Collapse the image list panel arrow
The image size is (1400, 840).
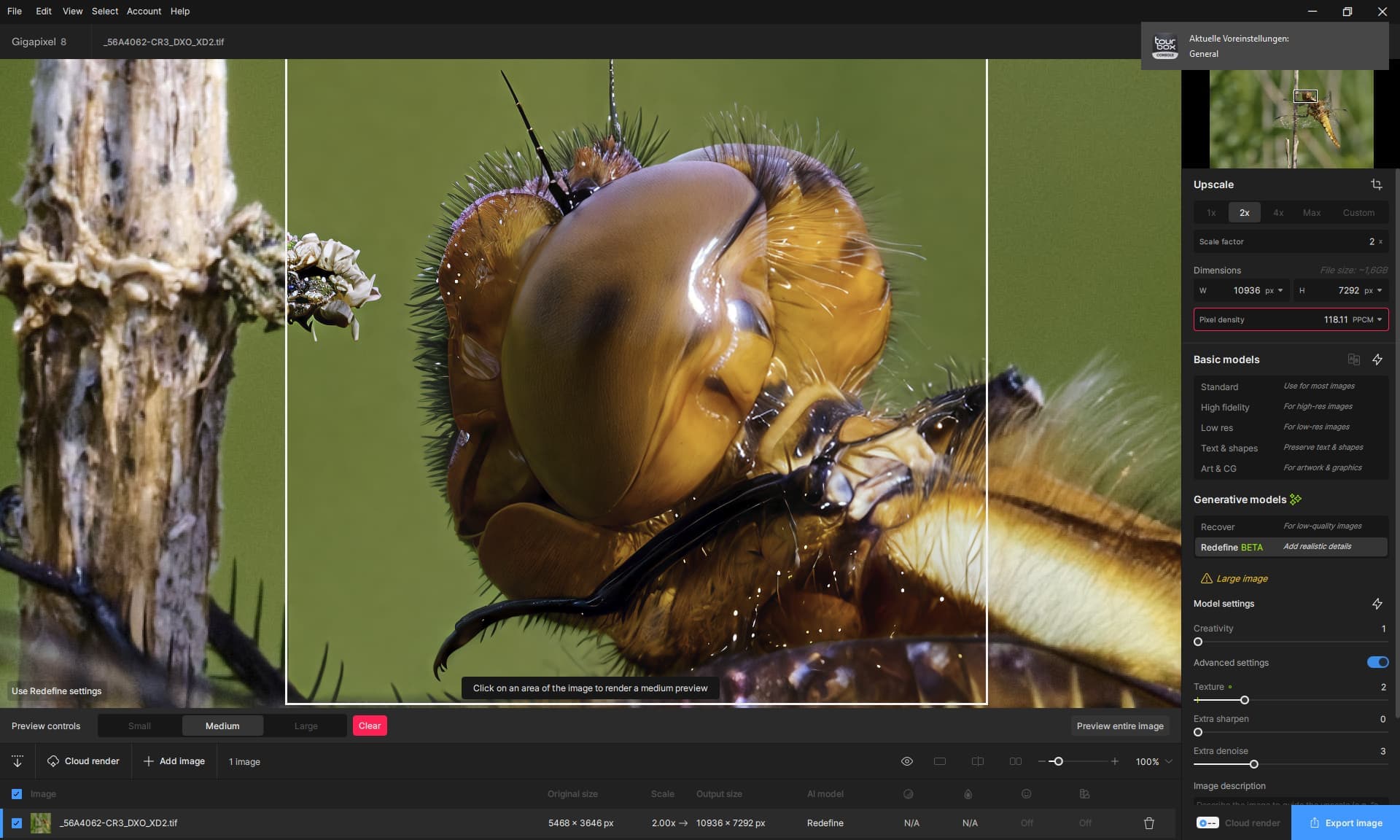(17, 761)
